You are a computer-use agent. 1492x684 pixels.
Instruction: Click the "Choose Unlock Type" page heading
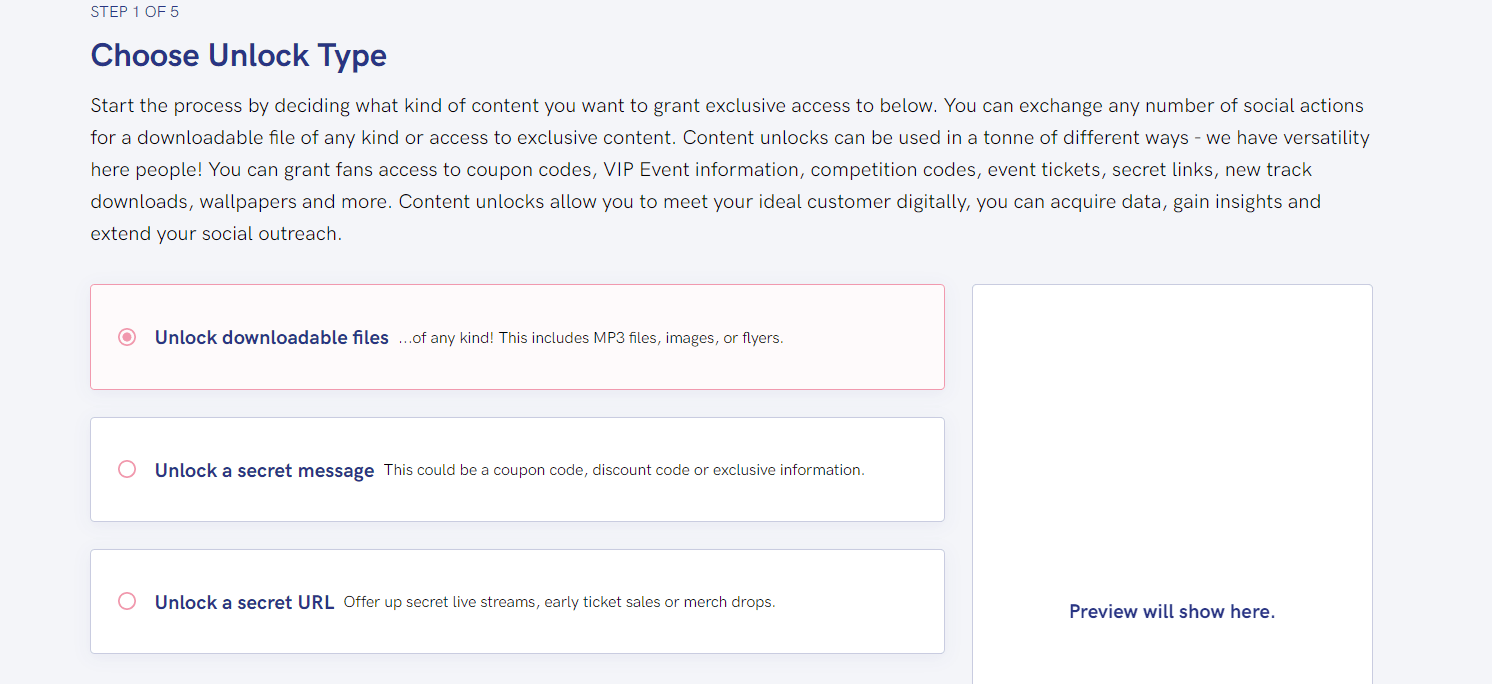[x=238, y=55]
